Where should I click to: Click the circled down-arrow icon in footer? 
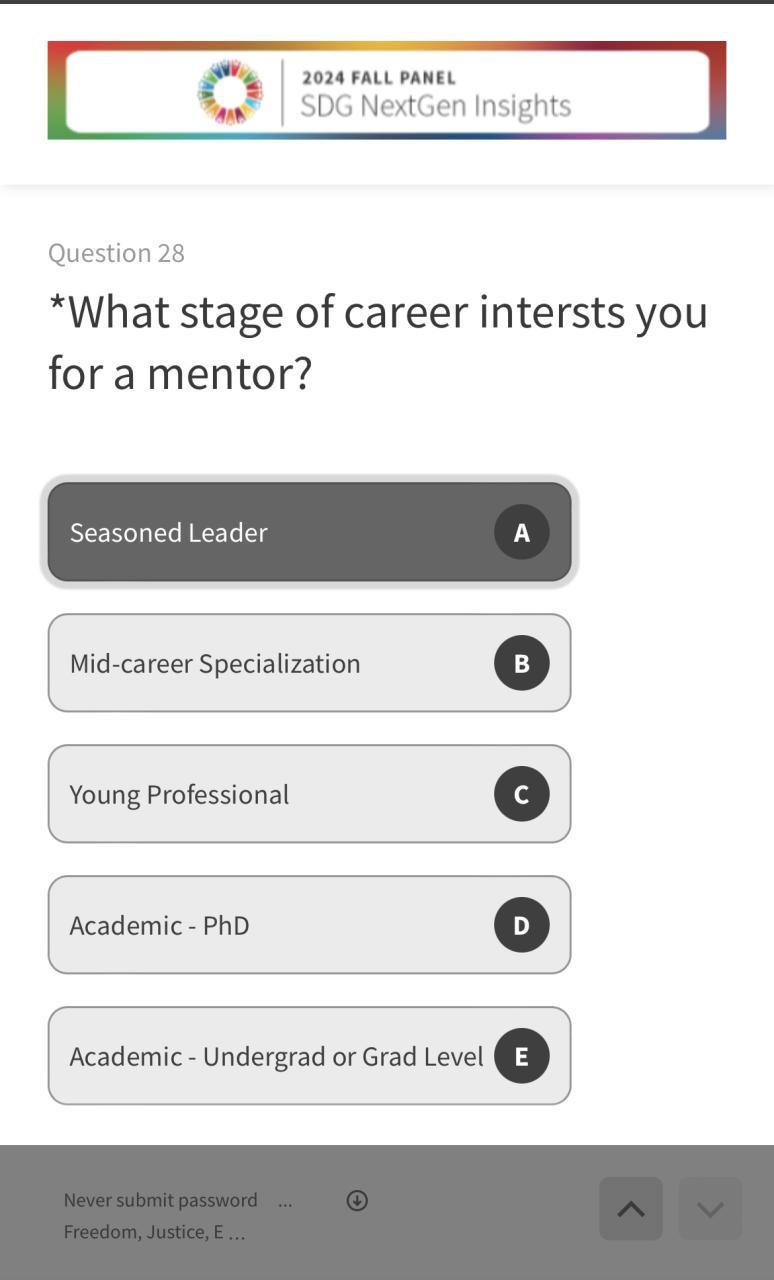pyautogui.click(x=357, y=1201)
